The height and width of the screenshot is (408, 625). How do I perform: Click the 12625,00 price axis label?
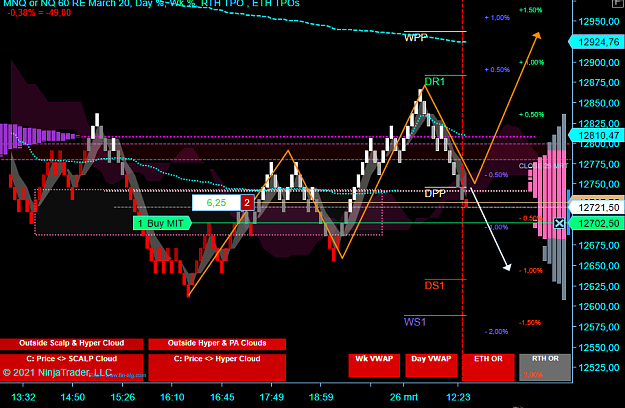[599, 286]
